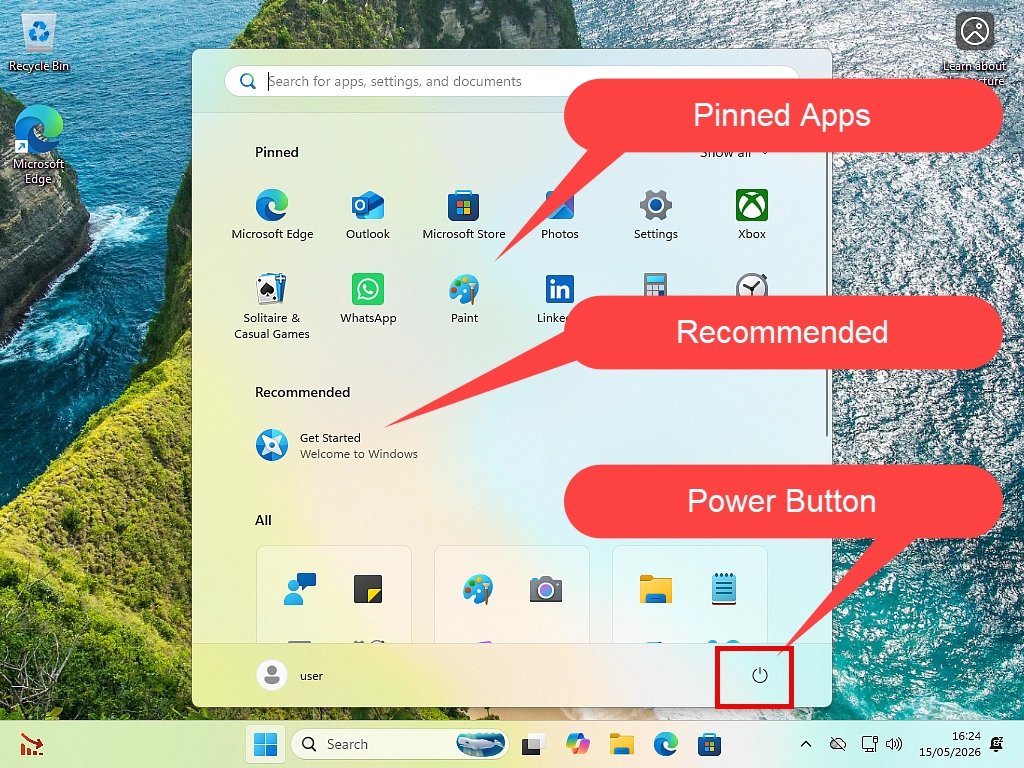1024x768 pixels.
Task: Click the 'Recommended' section heading
Action: coord(302,392)
